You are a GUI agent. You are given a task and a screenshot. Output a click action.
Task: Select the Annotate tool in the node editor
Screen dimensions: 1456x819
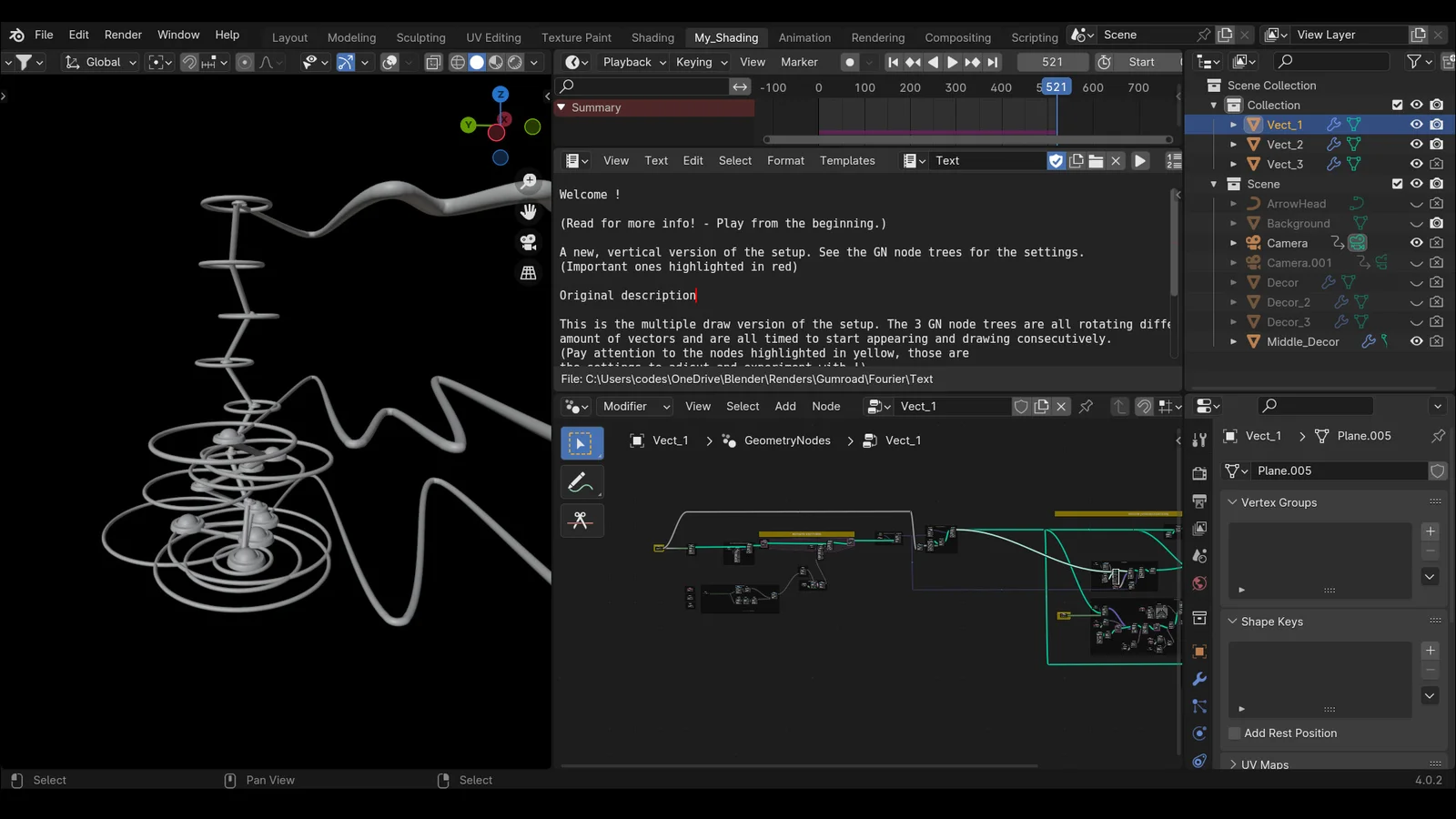[x=581, y=481]
